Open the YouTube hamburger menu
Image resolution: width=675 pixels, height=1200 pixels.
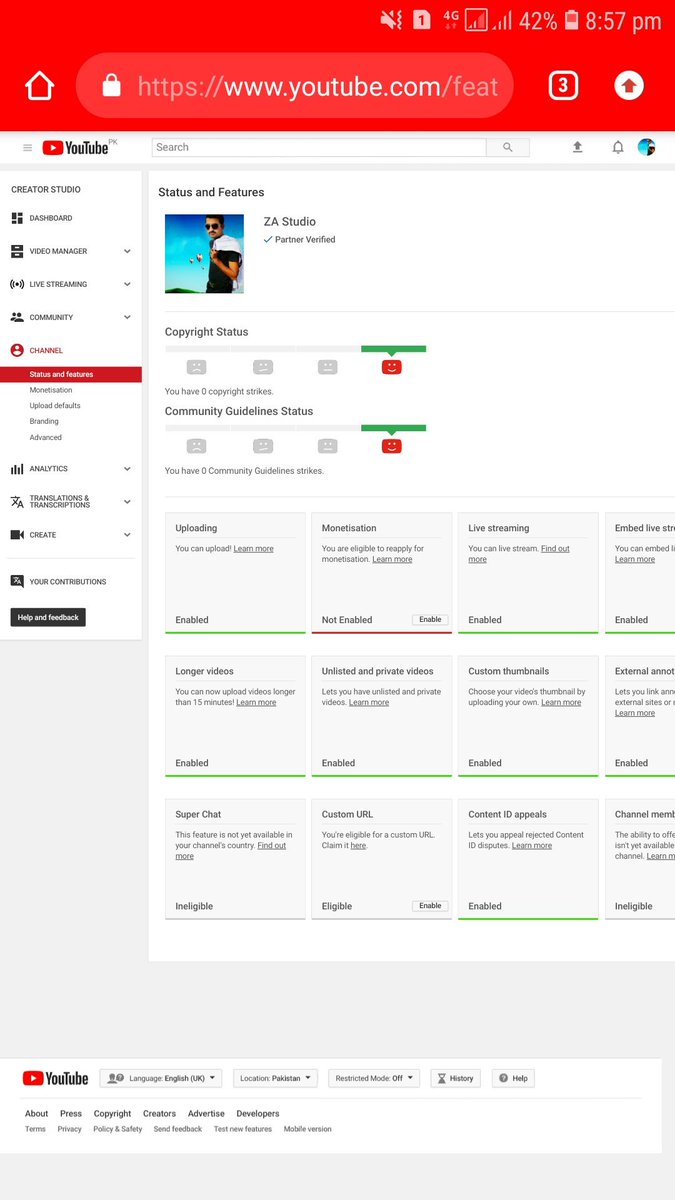(27, 148)
